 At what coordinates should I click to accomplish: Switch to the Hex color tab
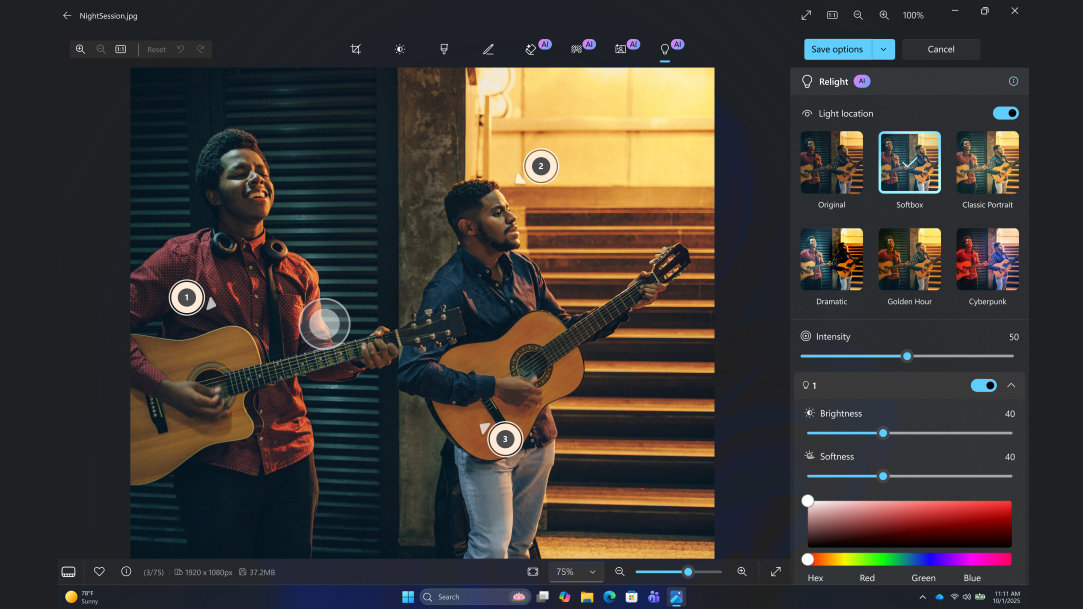816,578
